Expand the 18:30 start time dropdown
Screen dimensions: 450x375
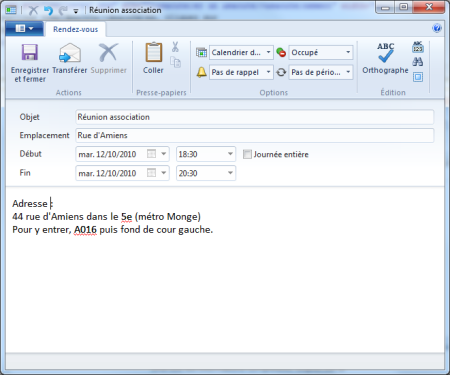click(230, 154)
